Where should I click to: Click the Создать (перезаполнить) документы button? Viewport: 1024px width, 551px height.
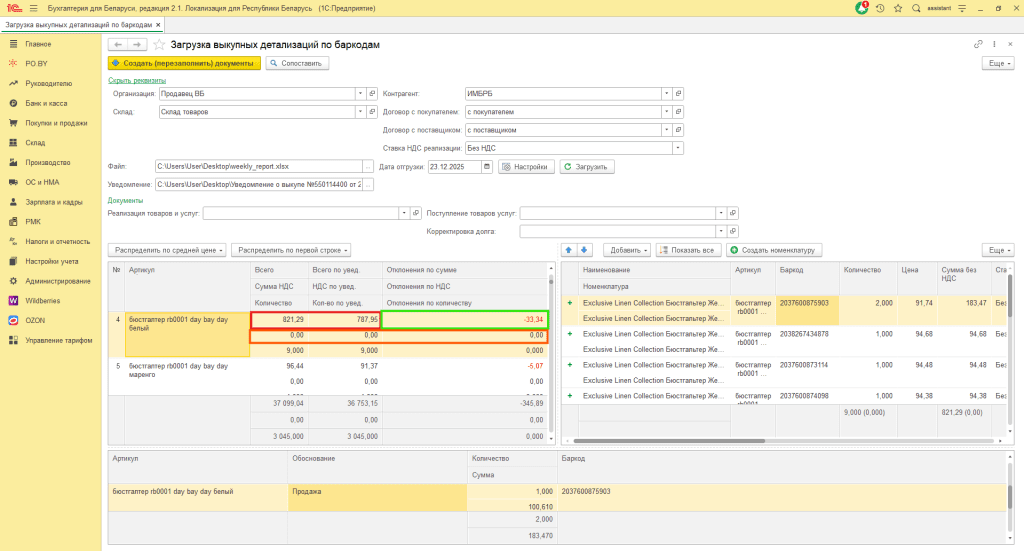click(184, 63)
